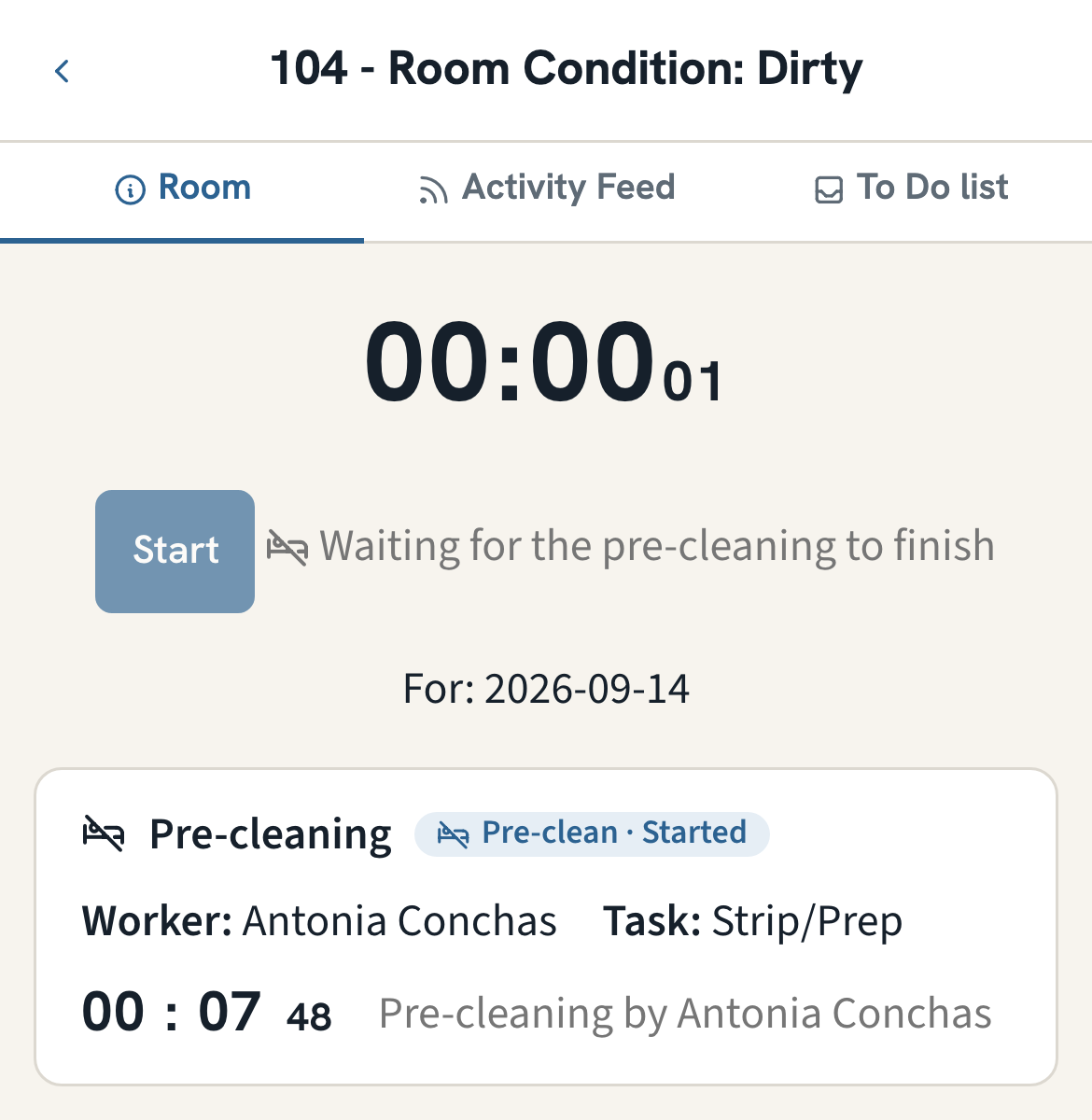
Task: Switch to the Activity Feed tab
Action: point(546,189)
